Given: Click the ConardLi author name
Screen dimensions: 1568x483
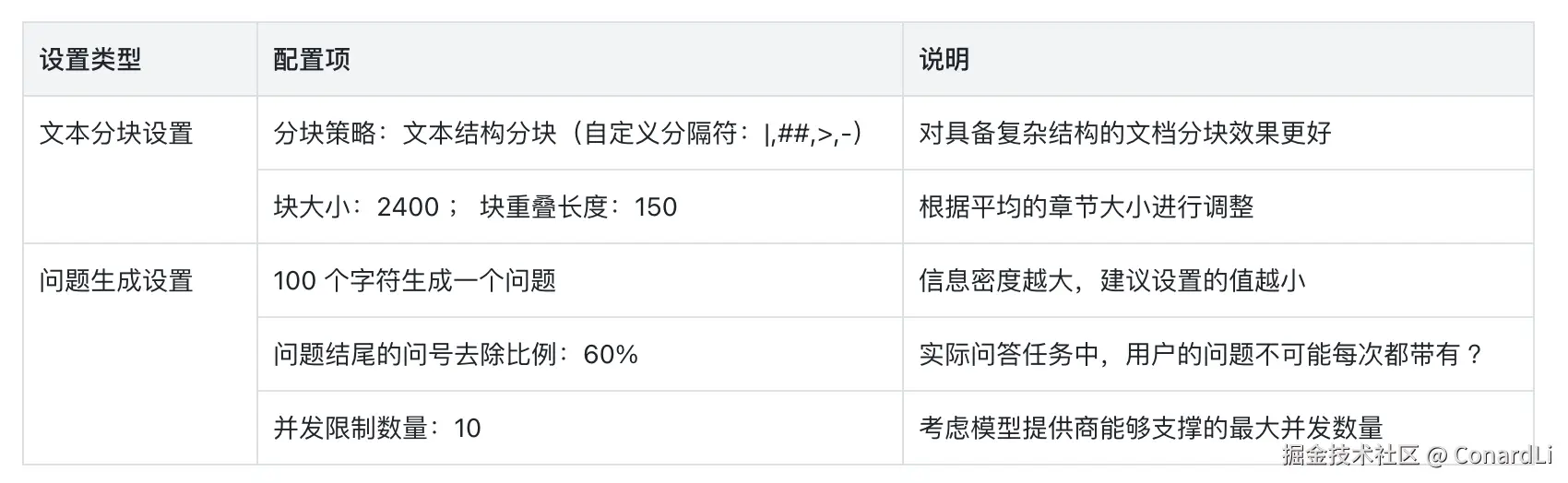Looking at the screenshot, I should pyautogui.click(x=1503, y=455).
